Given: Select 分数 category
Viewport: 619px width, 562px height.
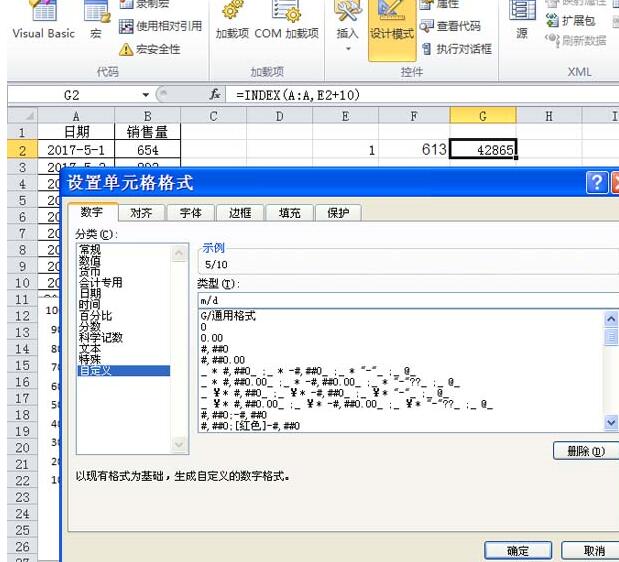Looking at the screenshot, I should 90,326.
